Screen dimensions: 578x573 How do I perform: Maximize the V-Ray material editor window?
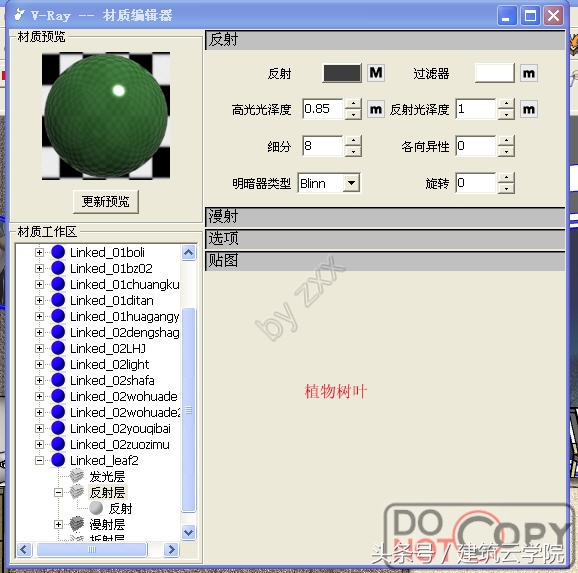pyautogui.click(x=530, y=16)
